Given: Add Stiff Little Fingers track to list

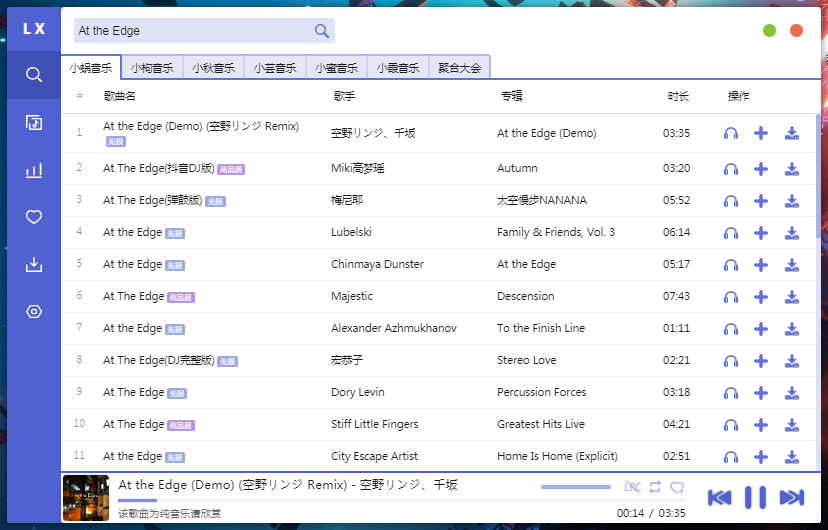Looking at the screenshot, I should point(761,424).
